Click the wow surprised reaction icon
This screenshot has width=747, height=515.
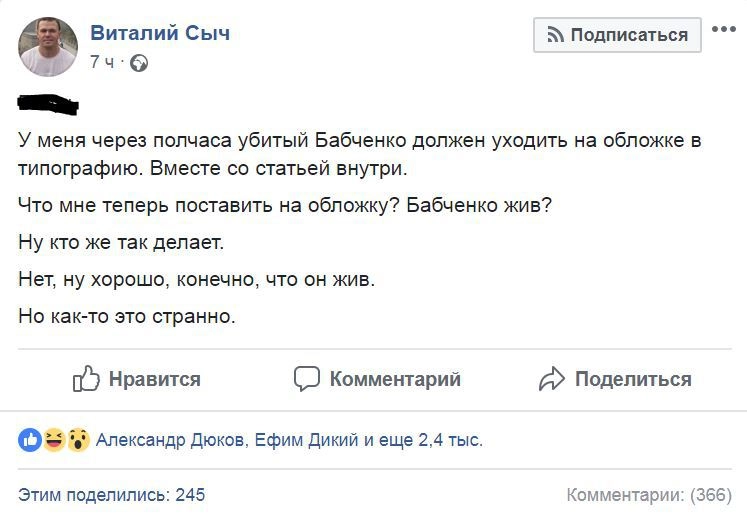78,439
